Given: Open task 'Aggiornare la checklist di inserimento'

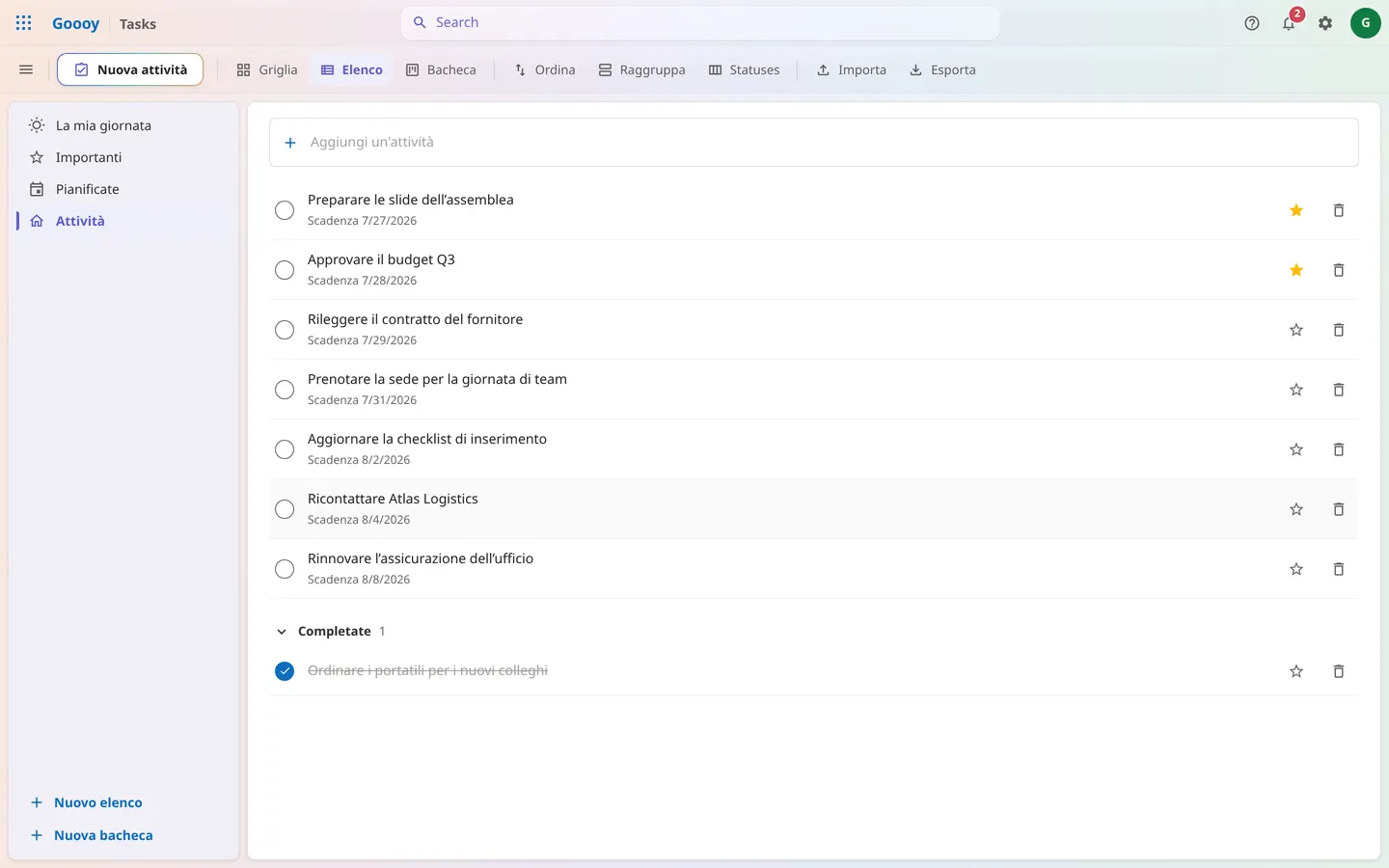Looking at the screenshot, I should tap(427, 439).
